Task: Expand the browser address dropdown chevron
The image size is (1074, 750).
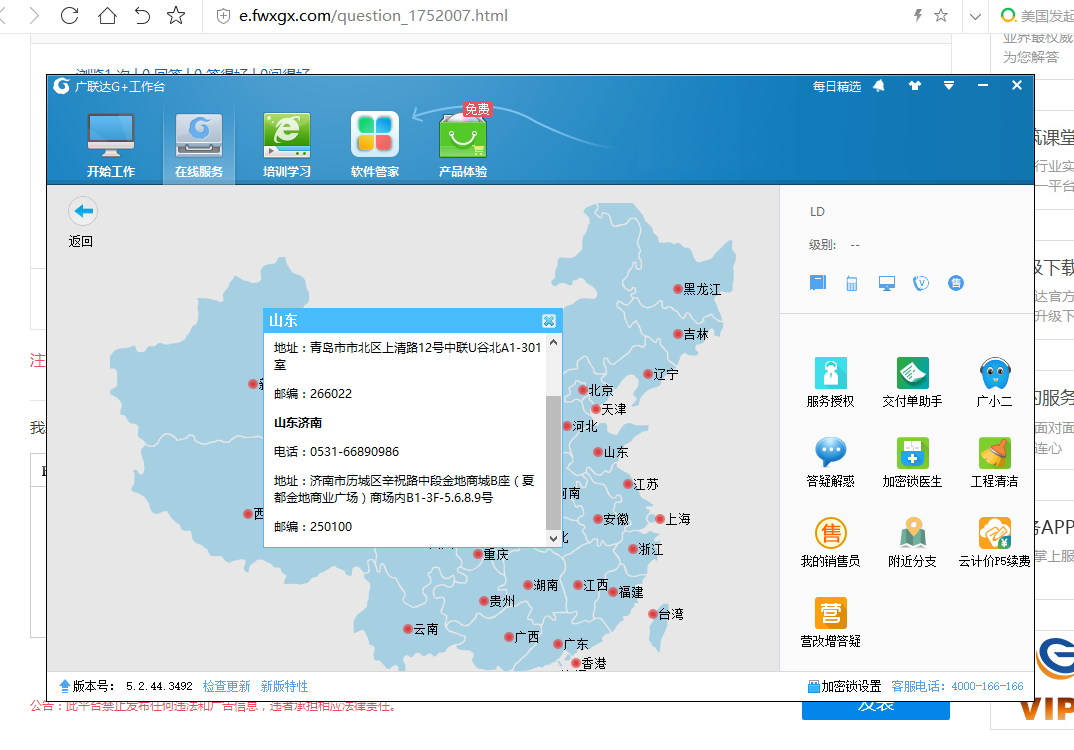Action: tap(975, 16)
